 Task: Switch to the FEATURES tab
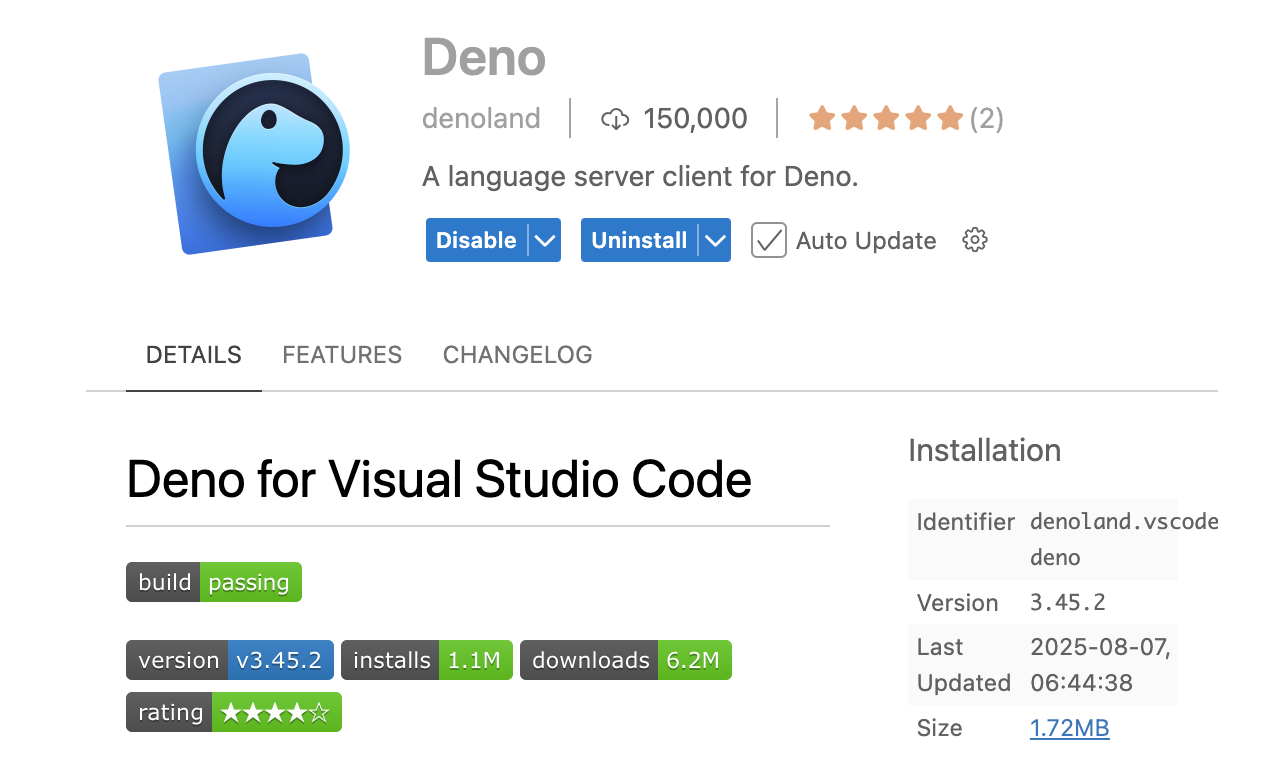tap(342, 355)
